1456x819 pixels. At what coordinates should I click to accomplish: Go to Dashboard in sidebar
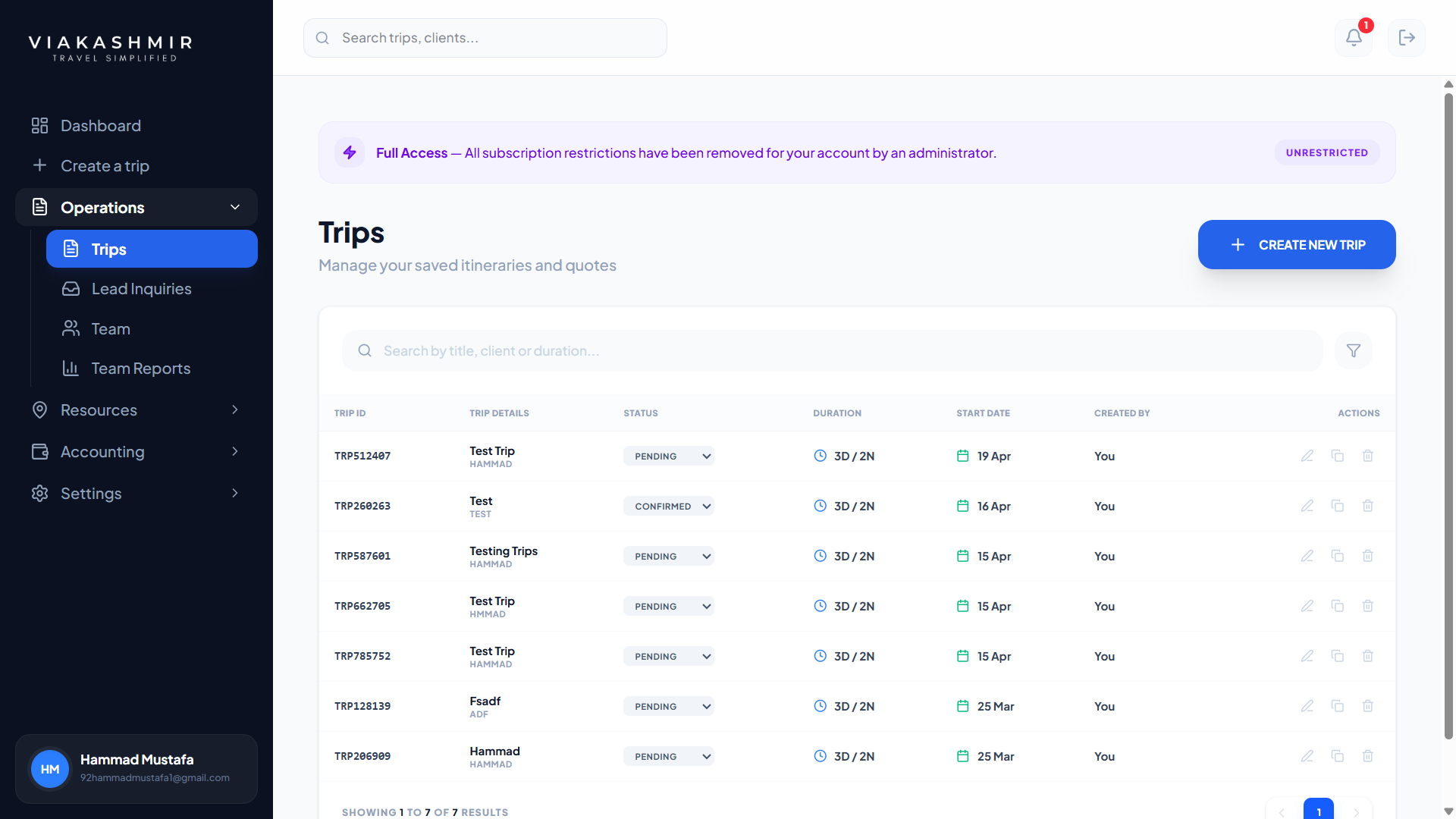[136, 125]
